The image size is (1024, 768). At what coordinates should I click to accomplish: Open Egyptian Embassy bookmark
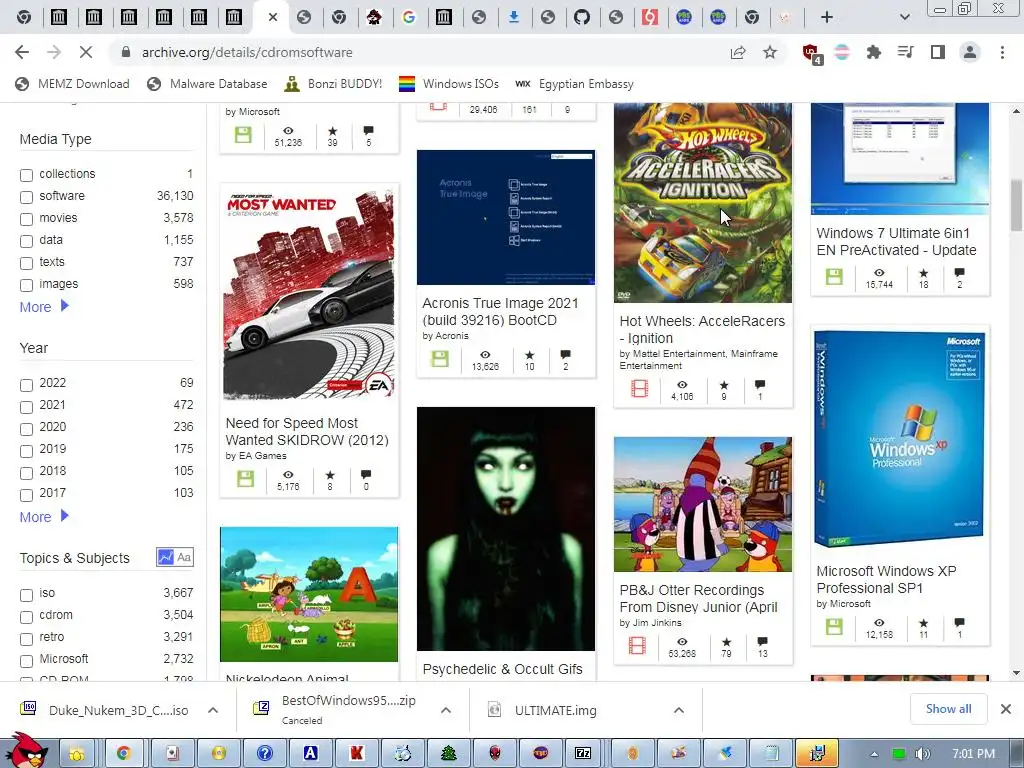574,84
